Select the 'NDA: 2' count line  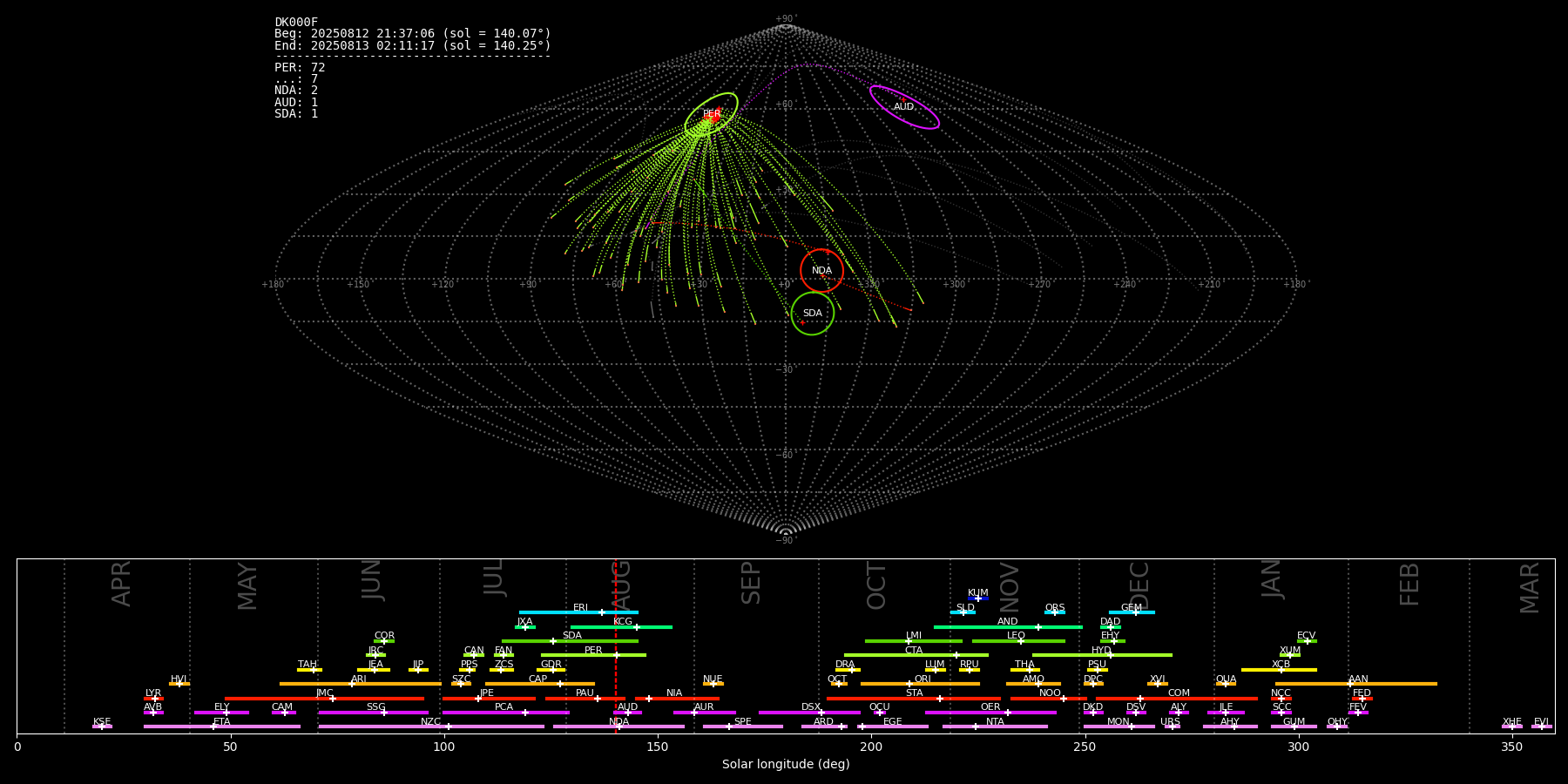pos(296,91)
